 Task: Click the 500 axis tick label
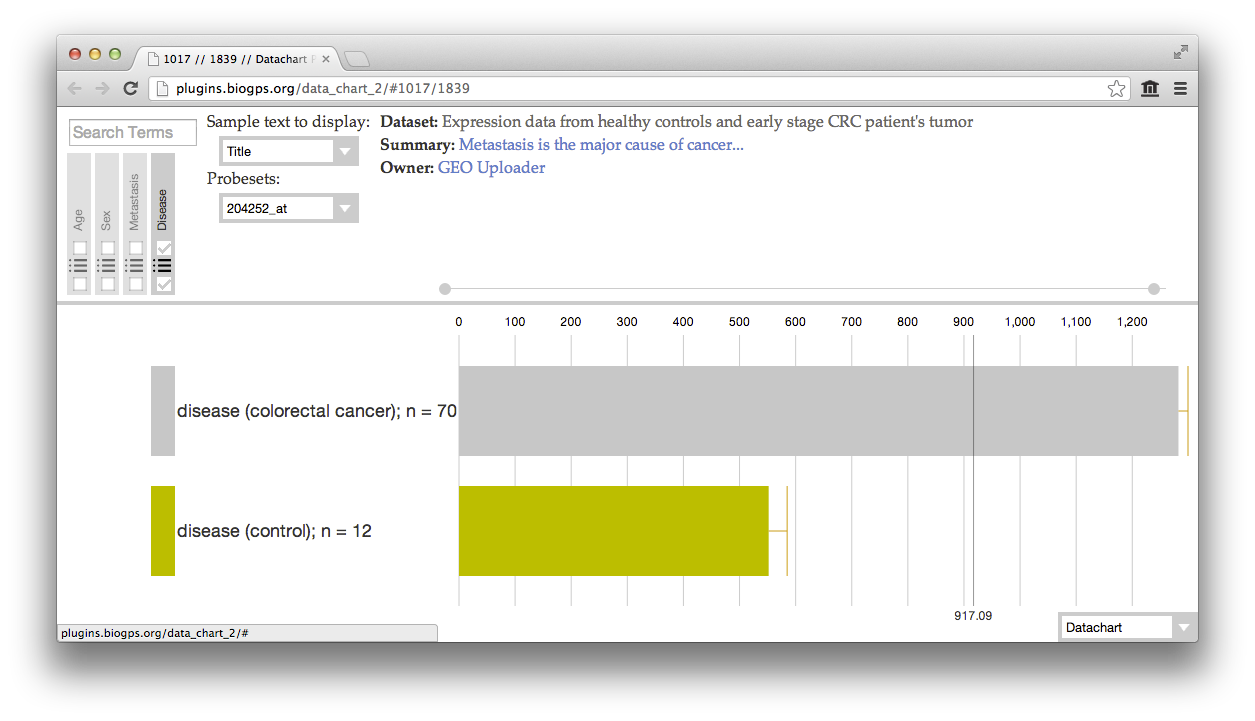coord(739,322)
